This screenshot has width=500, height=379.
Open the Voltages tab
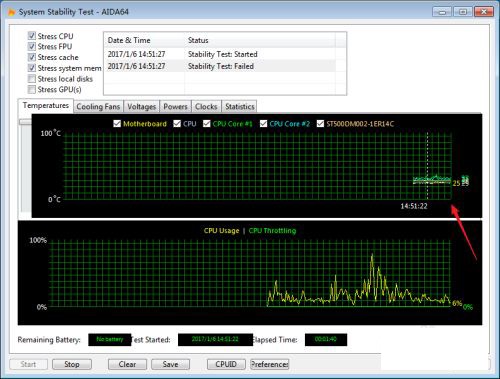click(x=142, y=107)
